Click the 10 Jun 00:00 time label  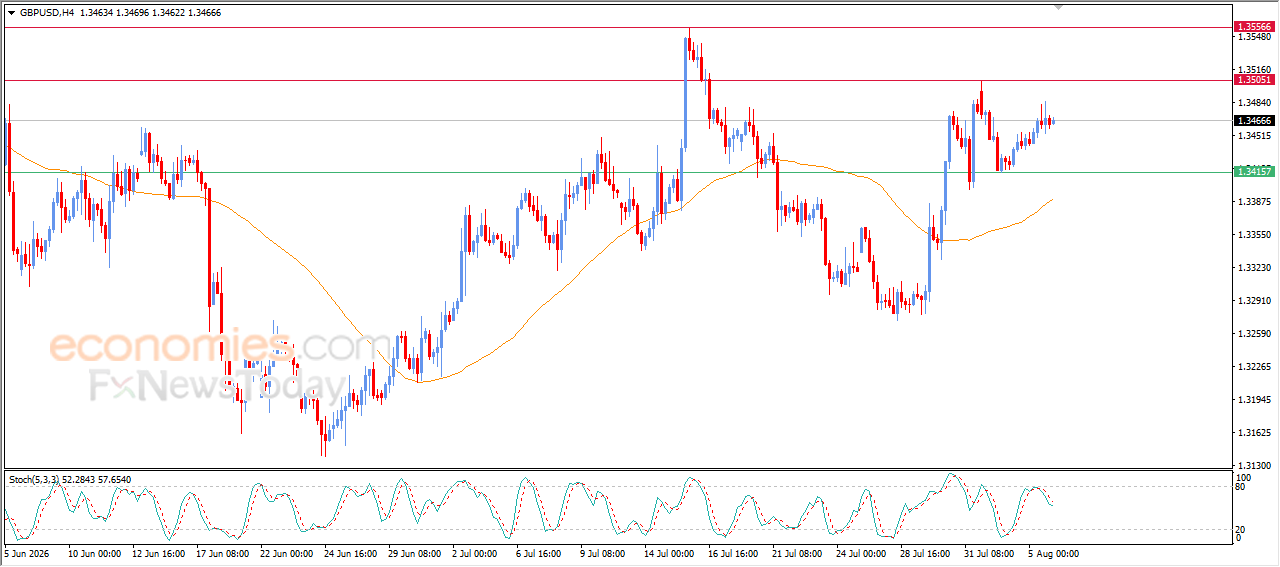(x=94, y=553)
